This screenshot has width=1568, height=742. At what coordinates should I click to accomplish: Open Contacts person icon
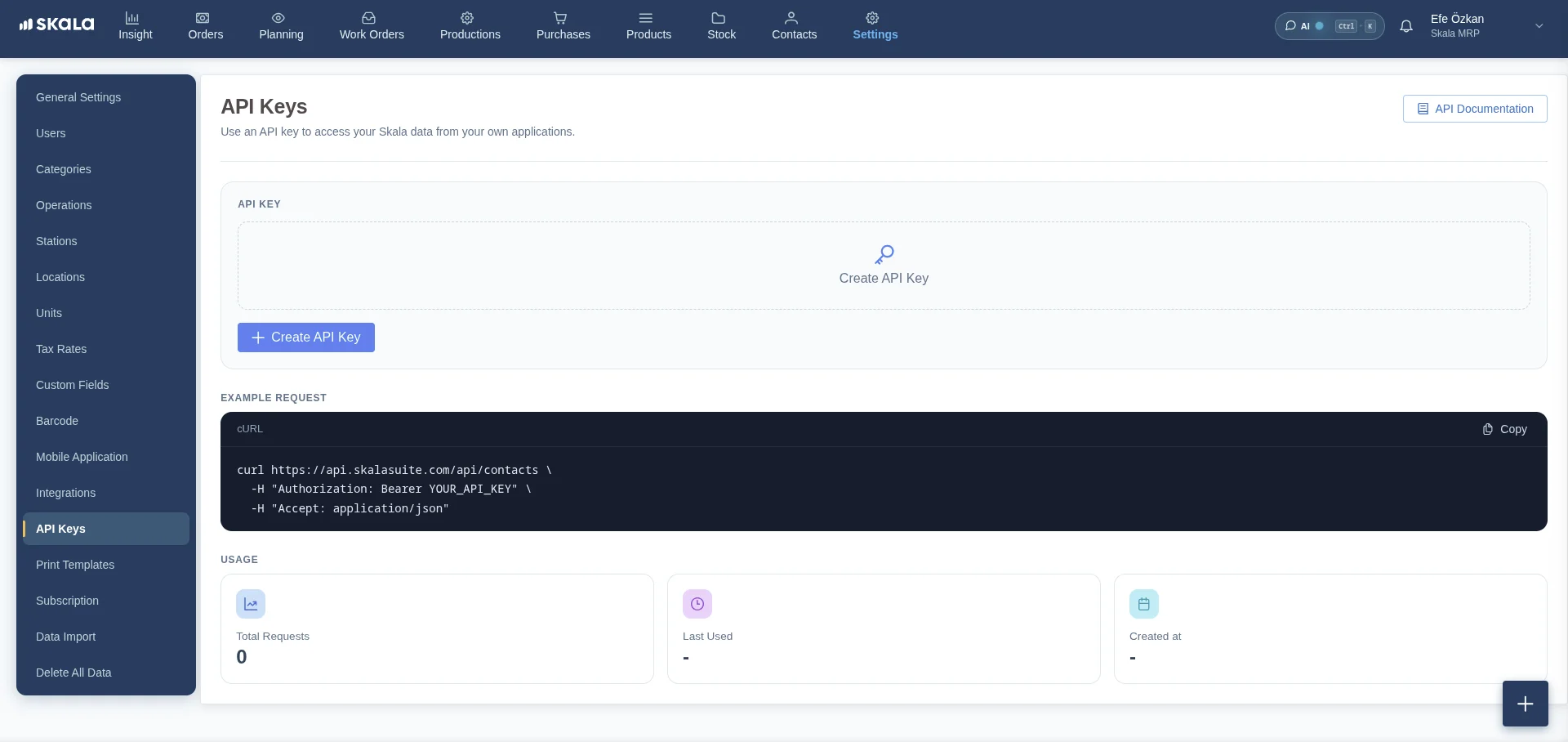[x=791, y=18]
